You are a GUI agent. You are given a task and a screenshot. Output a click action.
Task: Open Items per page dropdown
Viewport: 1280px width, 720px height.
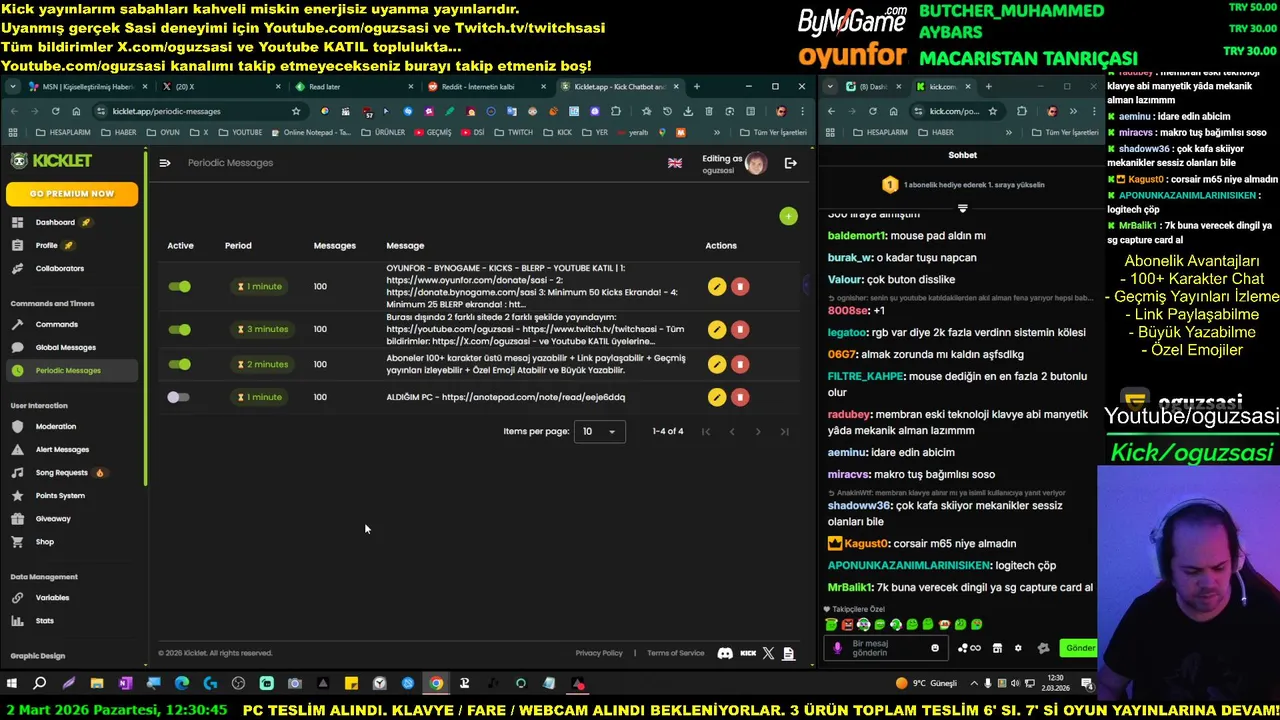(599, 431)
